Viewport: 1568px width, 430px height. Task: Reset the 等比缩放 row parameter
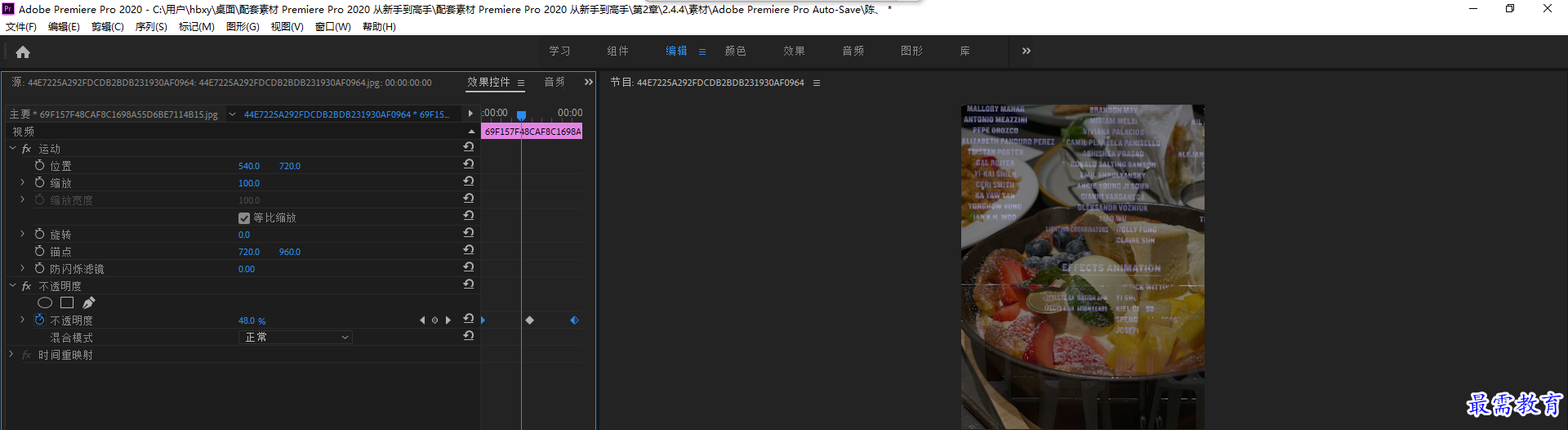pyautogui.click(x=469, y=216)
